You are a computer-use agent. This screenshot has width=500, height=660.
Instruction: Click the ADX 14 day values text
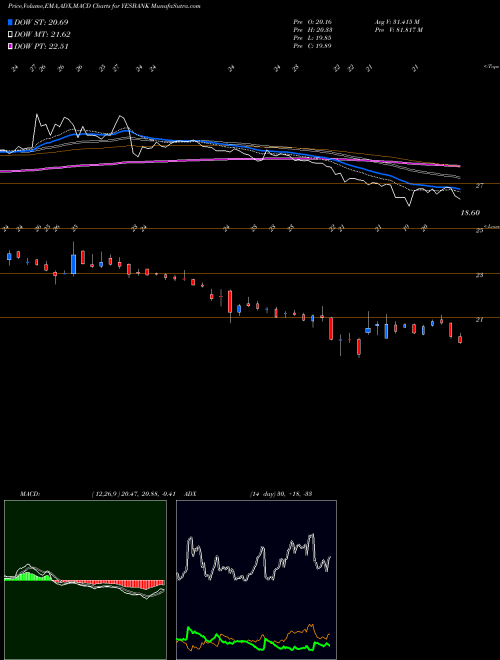click(281, 493)
